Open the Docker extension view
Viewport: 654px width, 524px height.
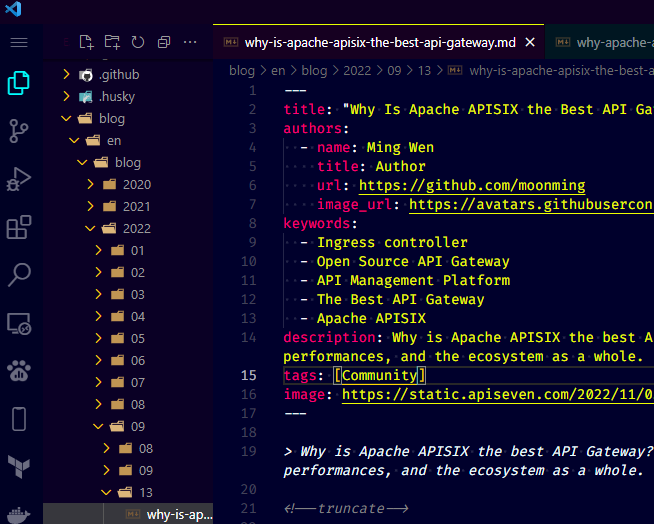tap(19, 515)
